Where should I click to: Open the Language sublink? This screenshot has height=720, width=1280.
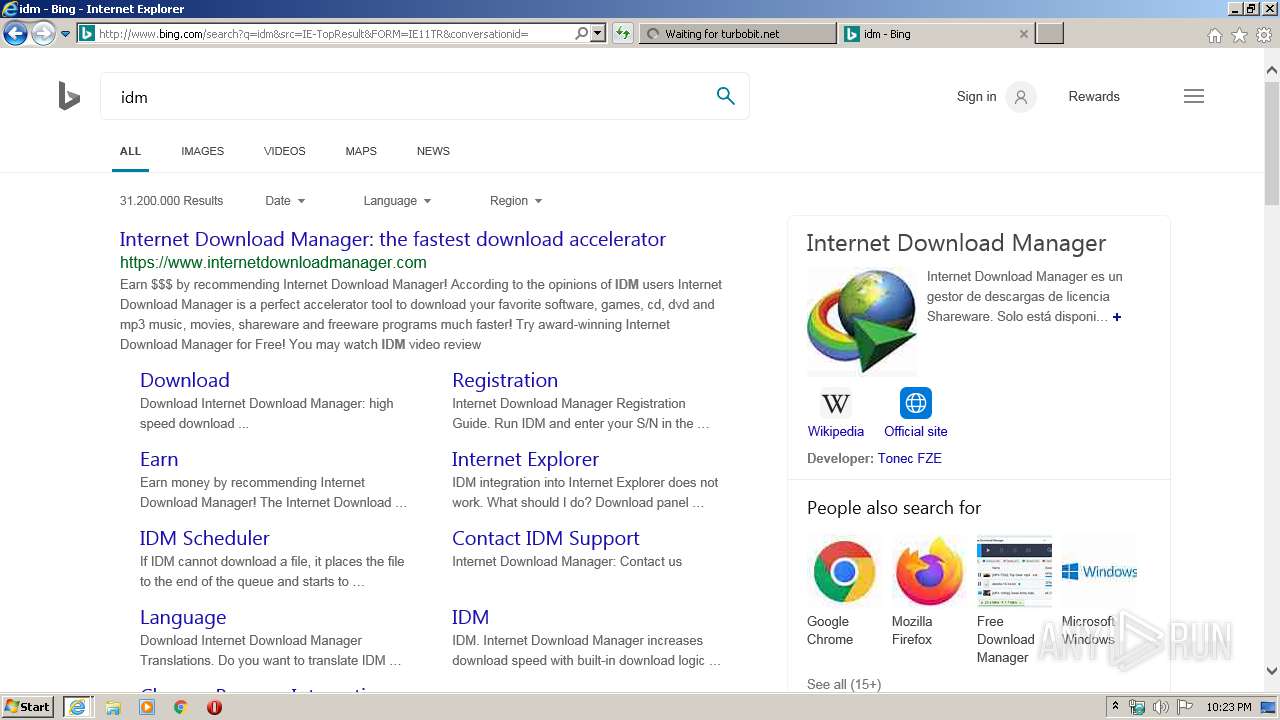coord(183,617)
